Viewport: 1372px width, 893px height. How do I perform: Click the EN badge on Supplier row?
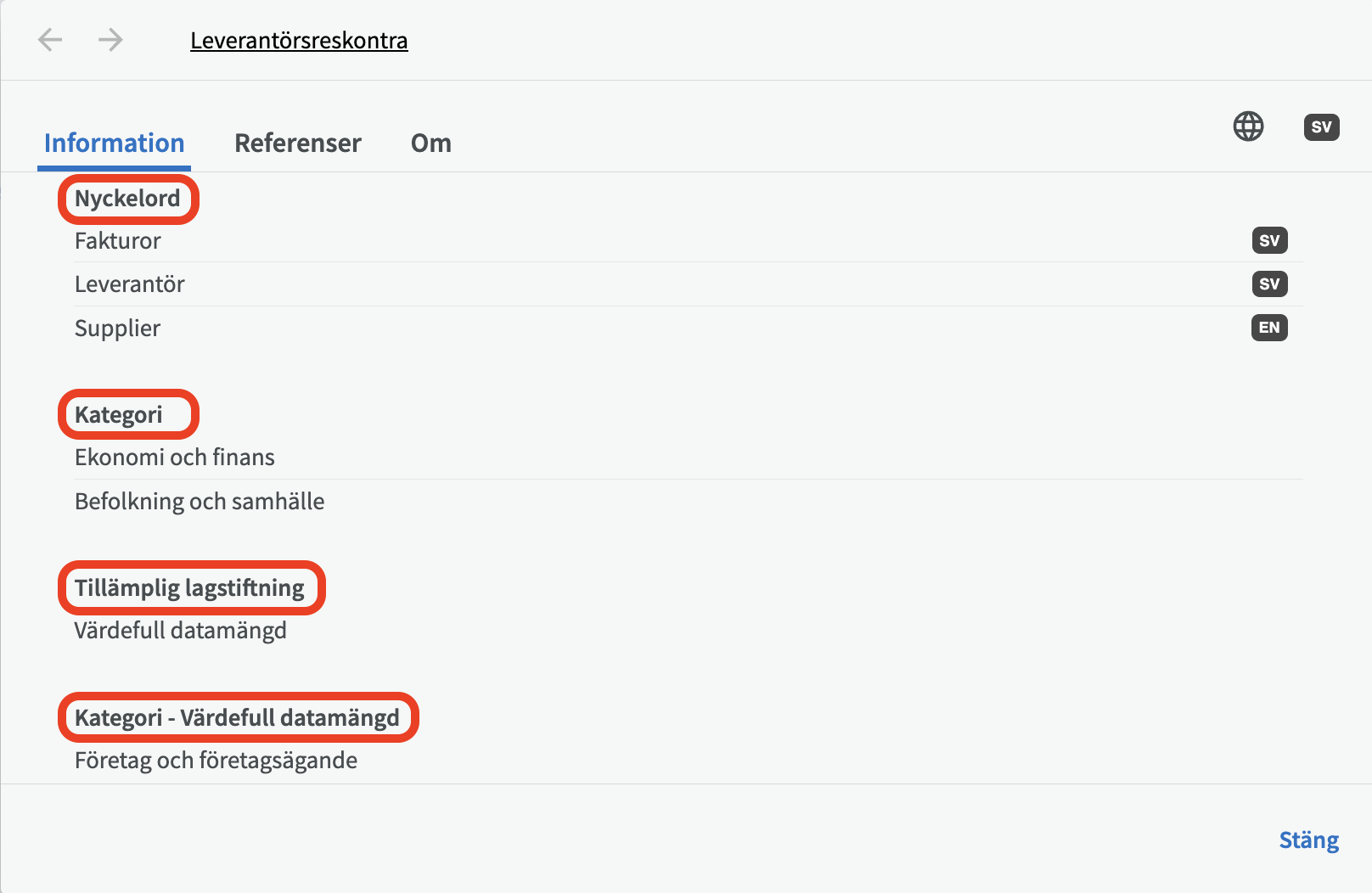click(1269, 328)
